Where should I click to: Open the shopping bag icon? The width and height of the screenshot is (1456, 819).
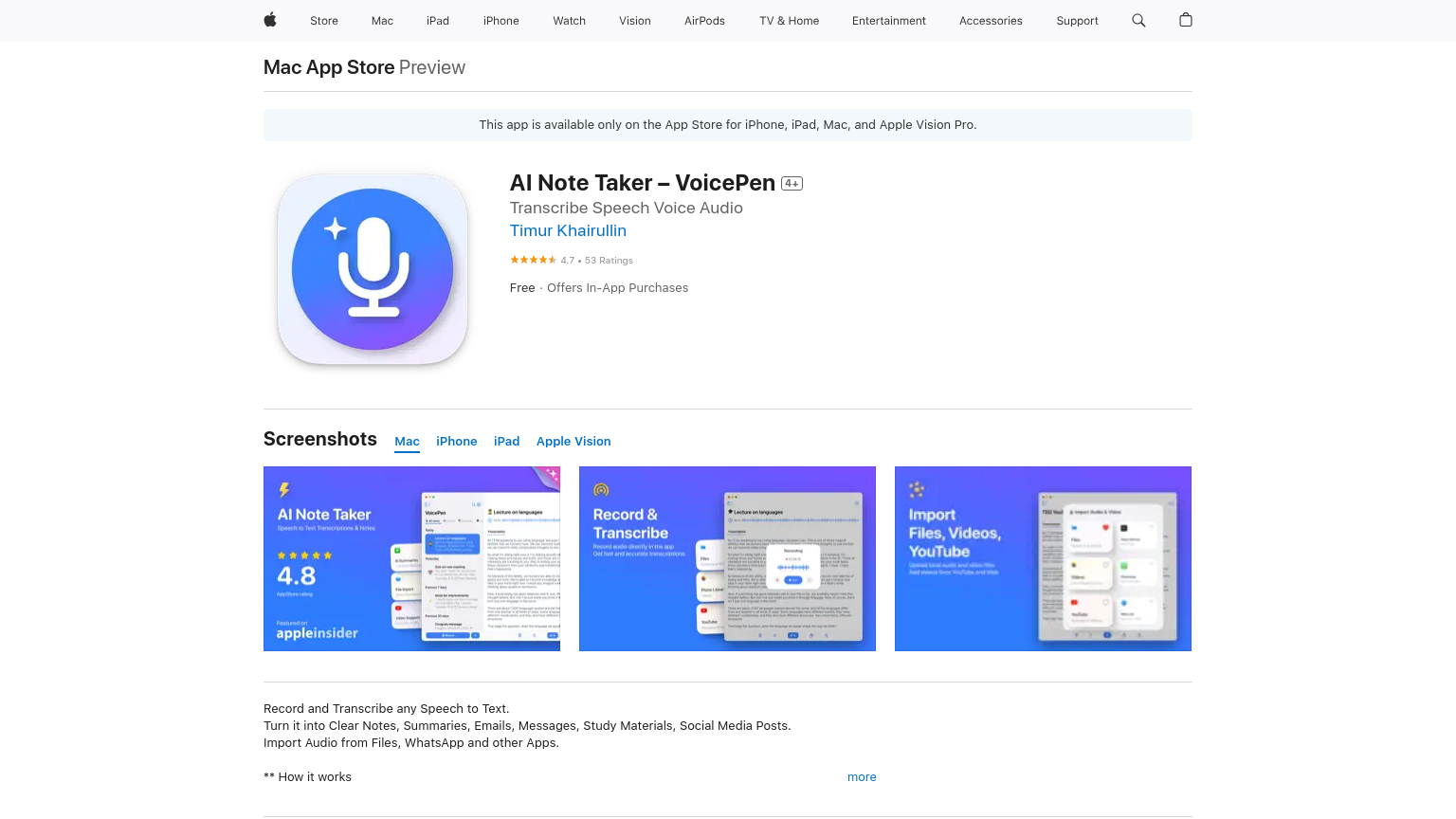click(x=1185, y=20)
